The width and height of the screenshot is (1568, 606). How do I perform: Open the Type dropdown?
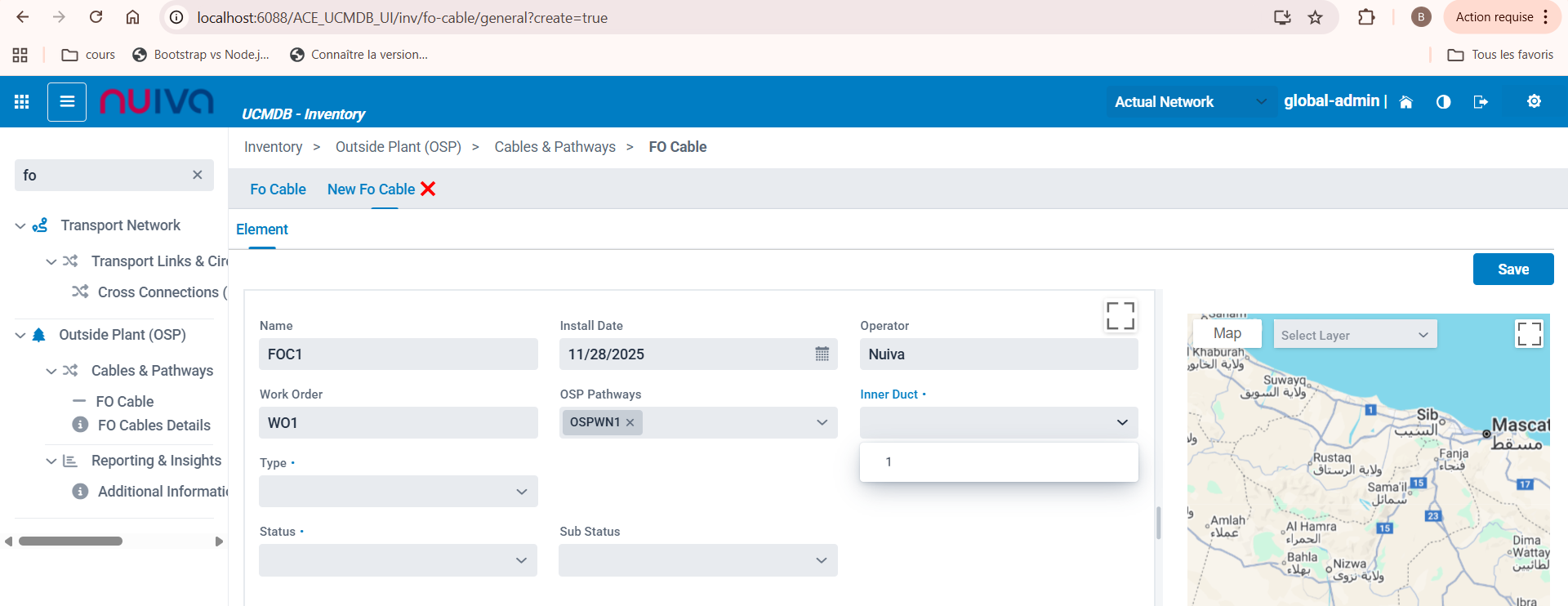(398, 492)
